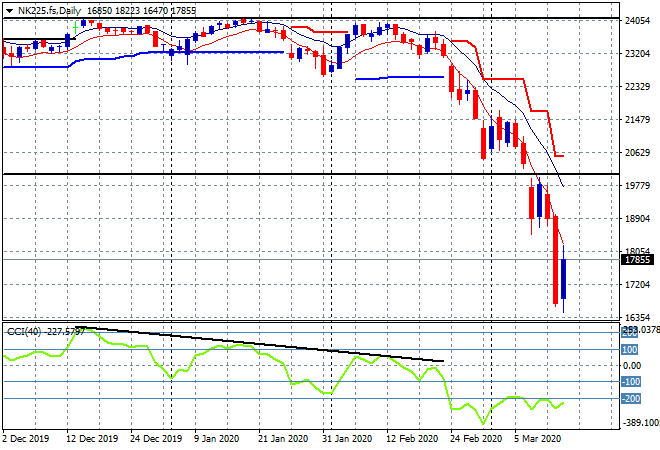Viewport: 660px width, 450px height.
Task: Click the current price label 17855
Action: pos(637,260)
